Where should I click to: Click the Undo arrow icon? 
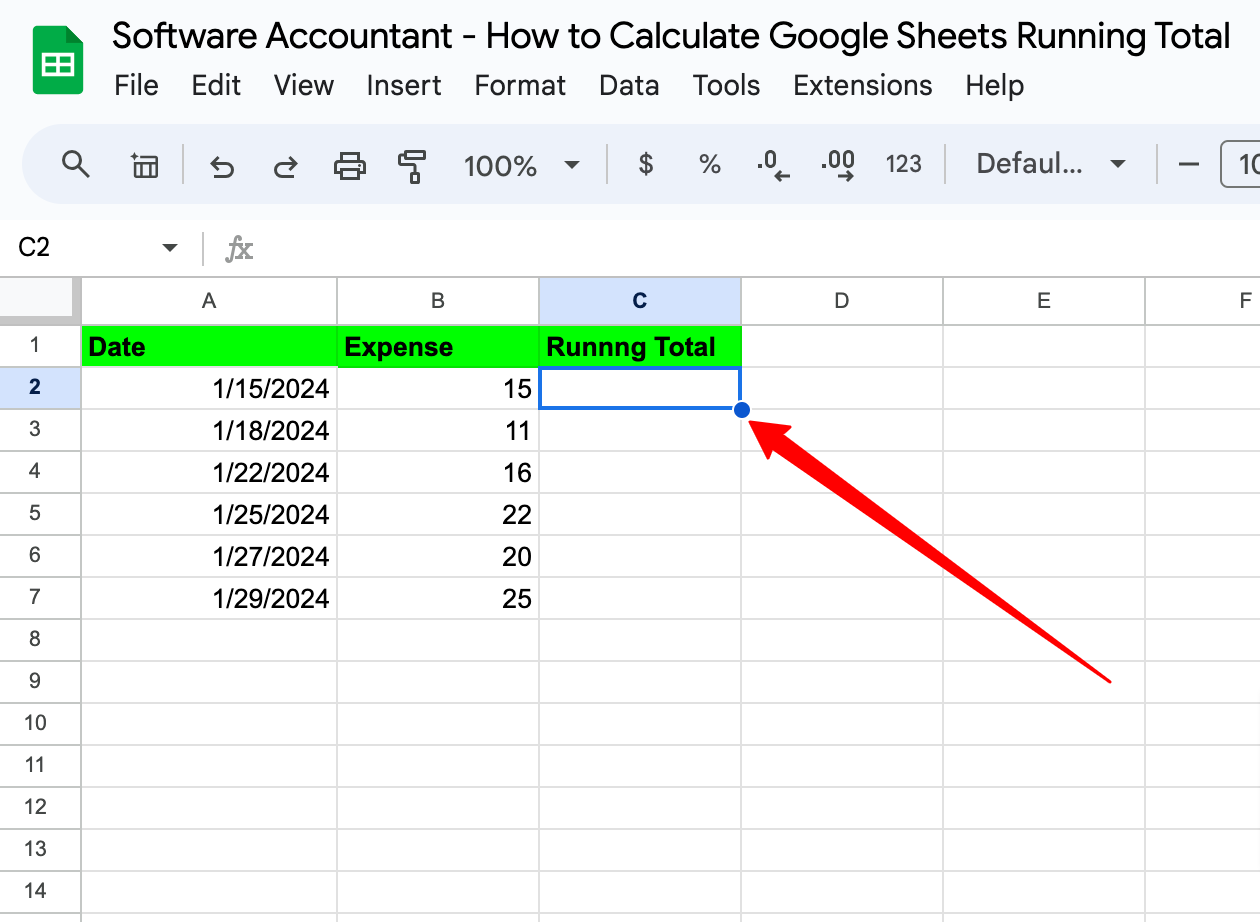(x=222, y=165)
